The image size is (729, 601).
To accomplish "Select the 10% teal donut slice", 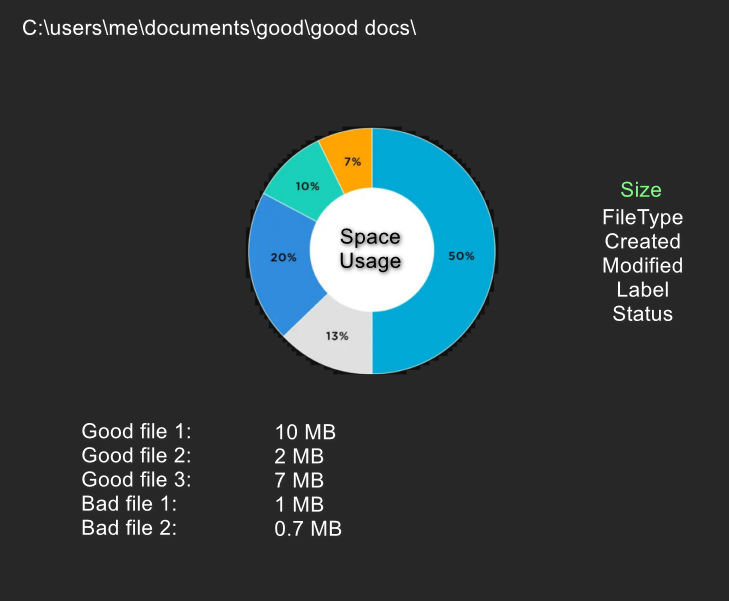I will tap(307, 186).
